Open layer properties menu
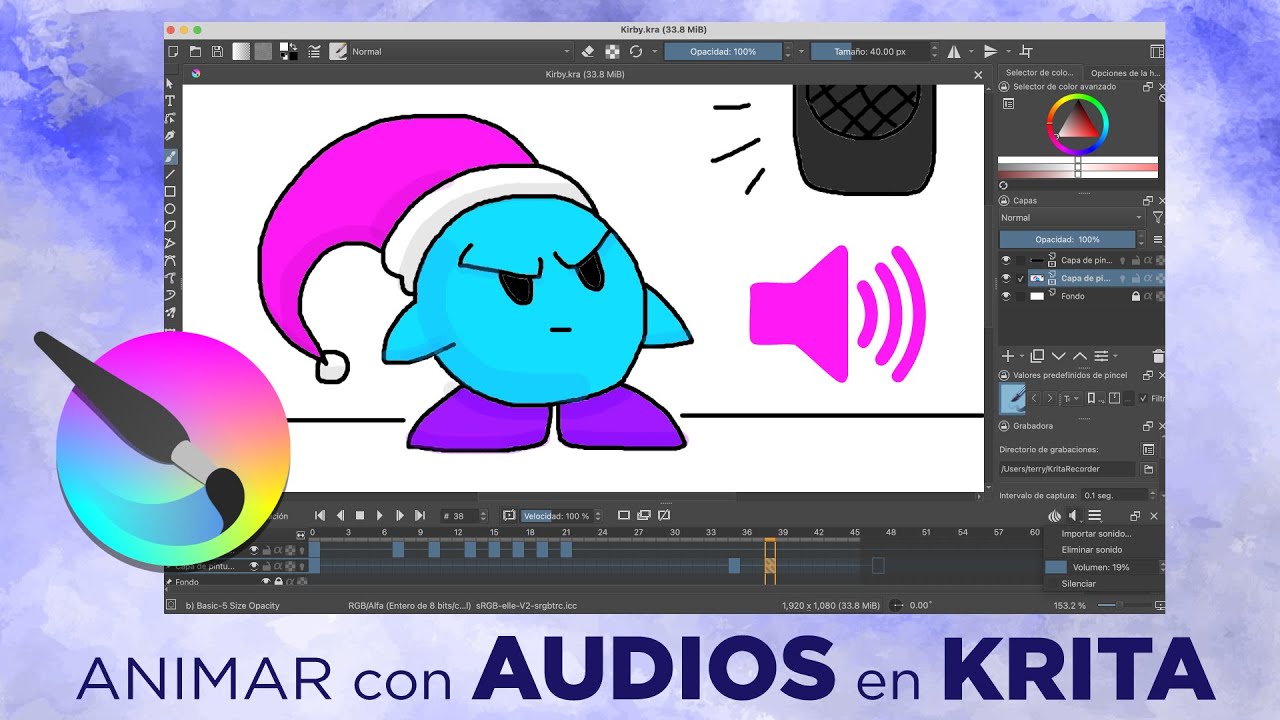 [1102, 356]
